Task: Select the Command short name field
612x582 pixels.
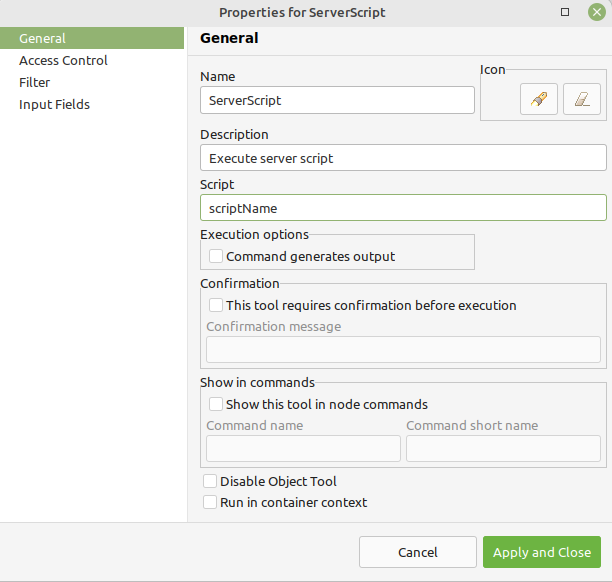Action: (x=503, y=448)
